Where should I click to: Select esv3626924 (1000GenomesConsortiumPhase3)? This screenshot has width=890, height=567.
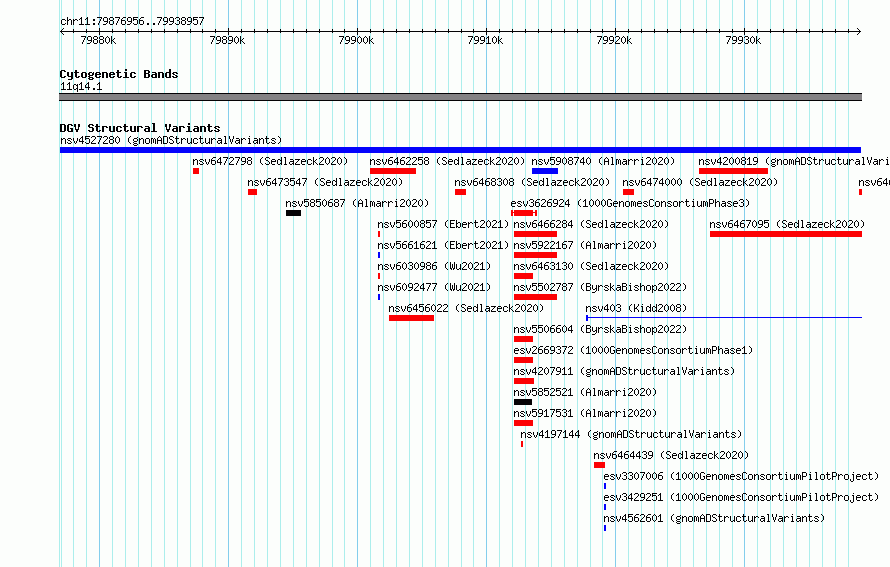tap(630, 203)
